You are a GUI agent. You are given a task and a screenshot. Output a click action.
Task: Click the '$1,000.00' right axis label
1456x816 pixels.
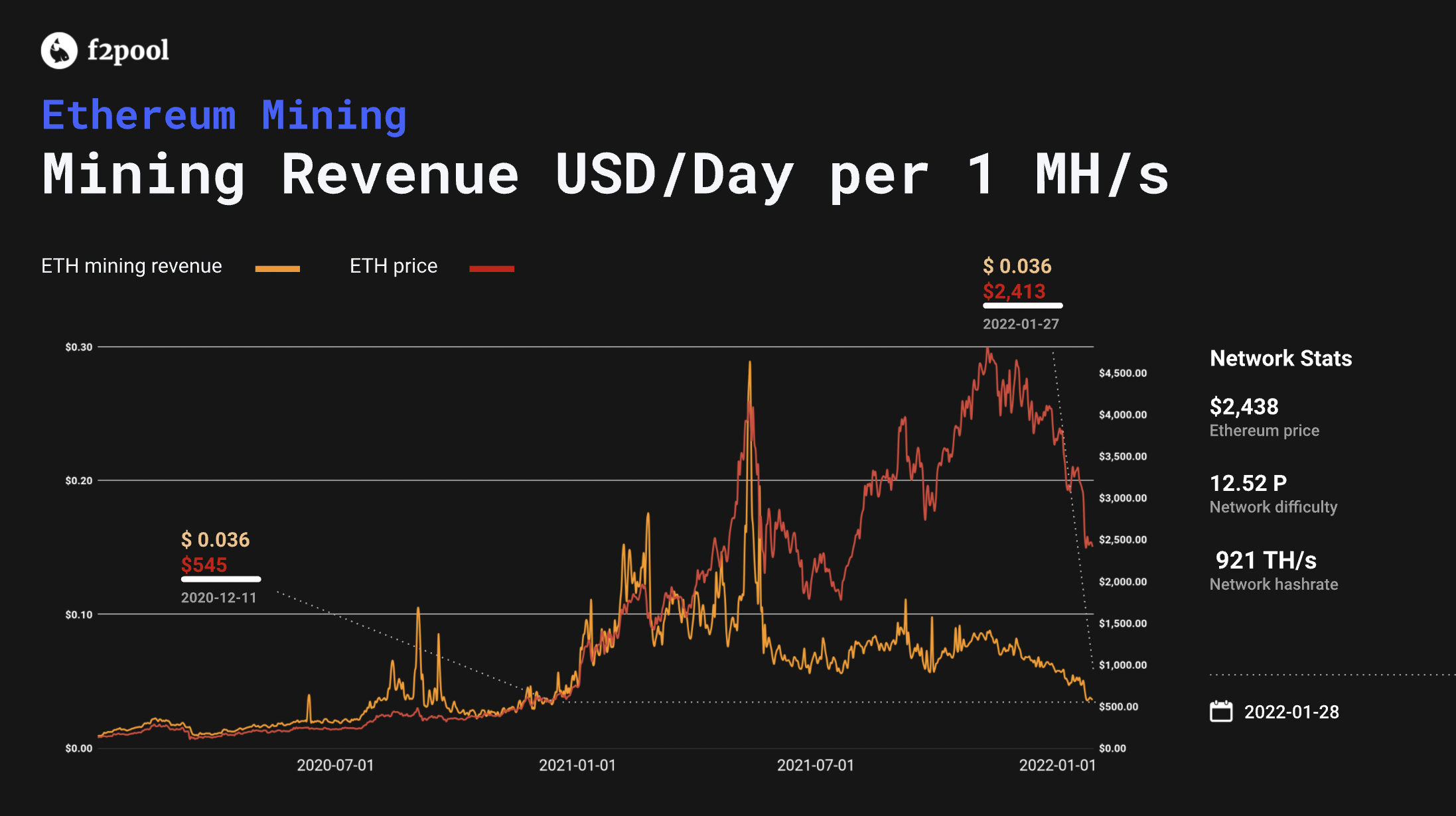click(x=1123, y=665)
